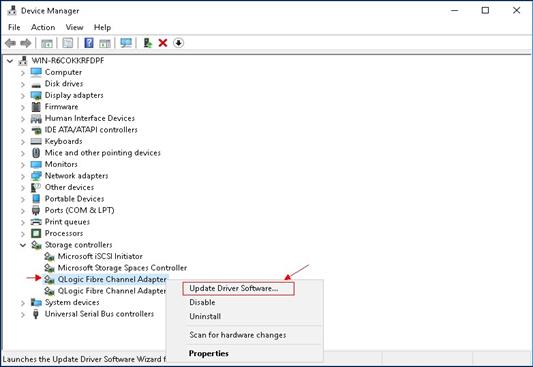
Task: Expand the Display adapters node
Action: click(22, 96)
